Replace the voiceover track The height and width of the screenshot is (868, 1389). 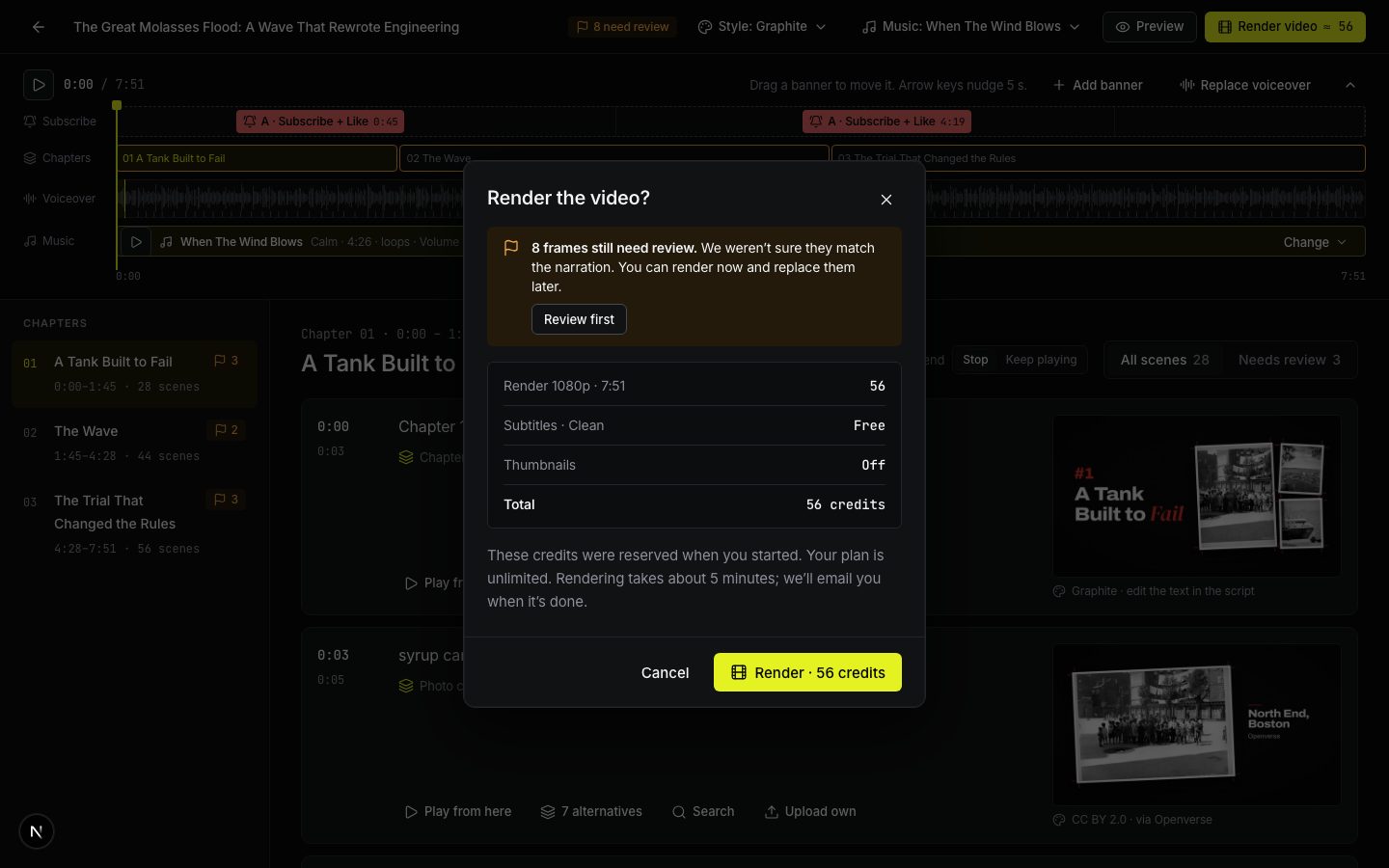(x=1245, y=85)
